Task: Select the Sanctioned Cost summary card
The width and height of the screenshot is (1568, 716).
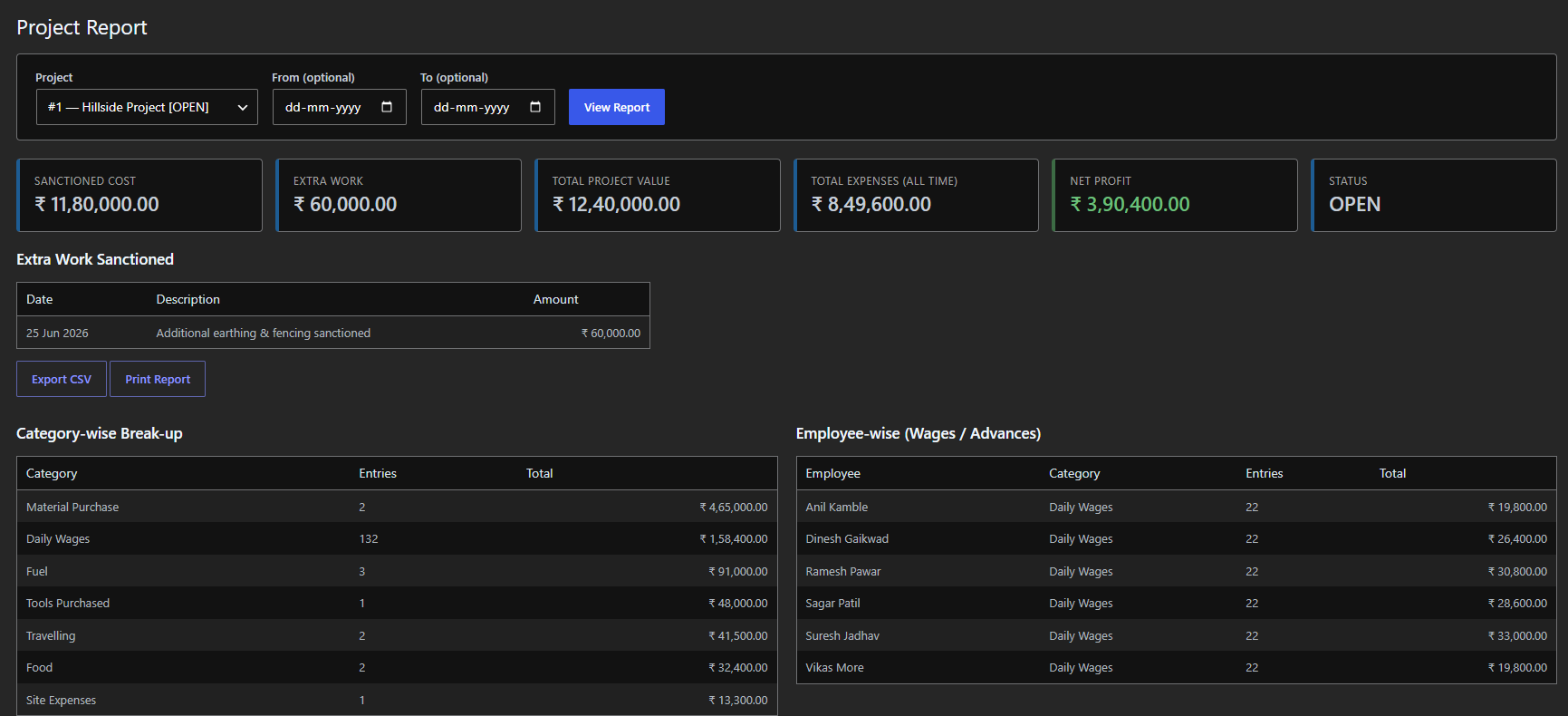Action: pyautogui.click(x=139, y=195)
